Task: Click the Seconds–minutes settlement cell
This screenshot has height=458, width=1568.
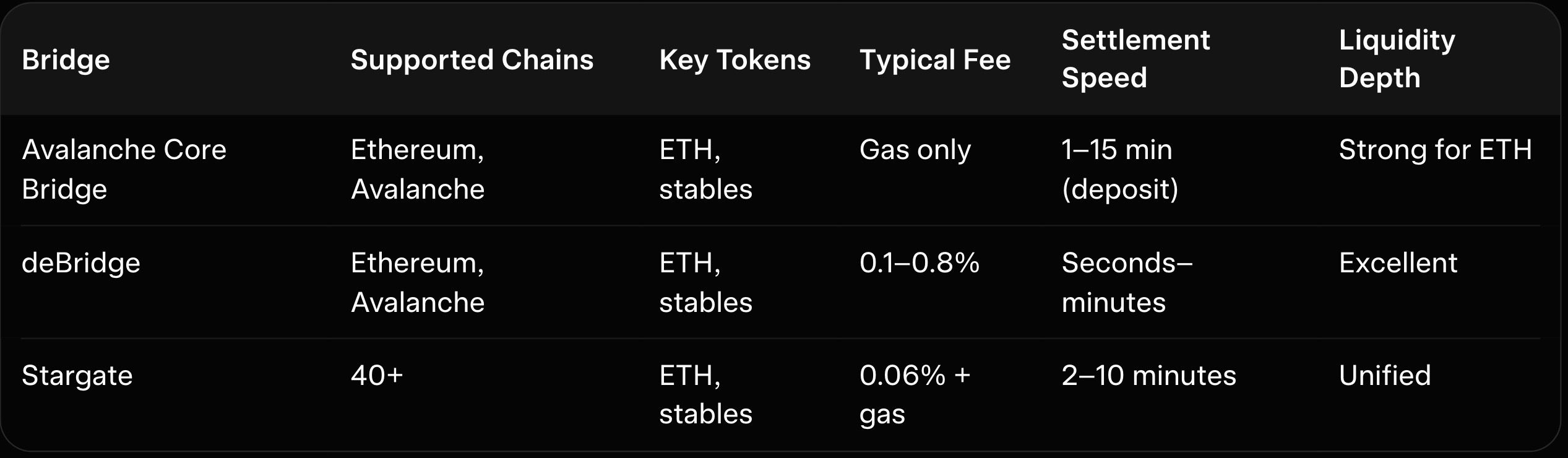Action: point(1126,282)
